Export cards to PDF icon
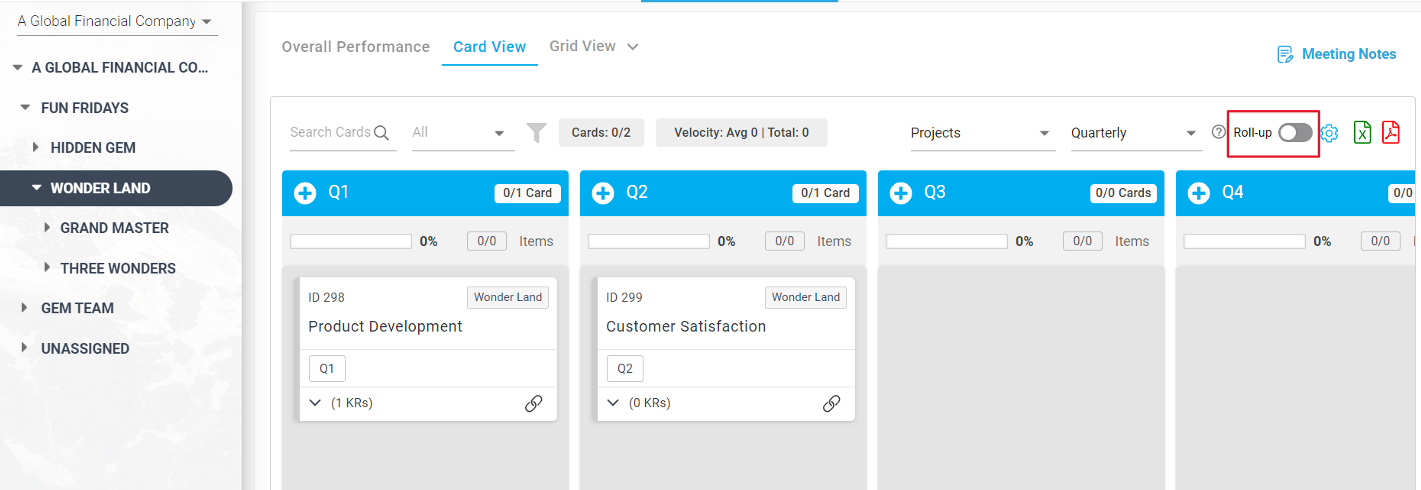Viewport: 1421px width, 490px height. [1390, 133]
